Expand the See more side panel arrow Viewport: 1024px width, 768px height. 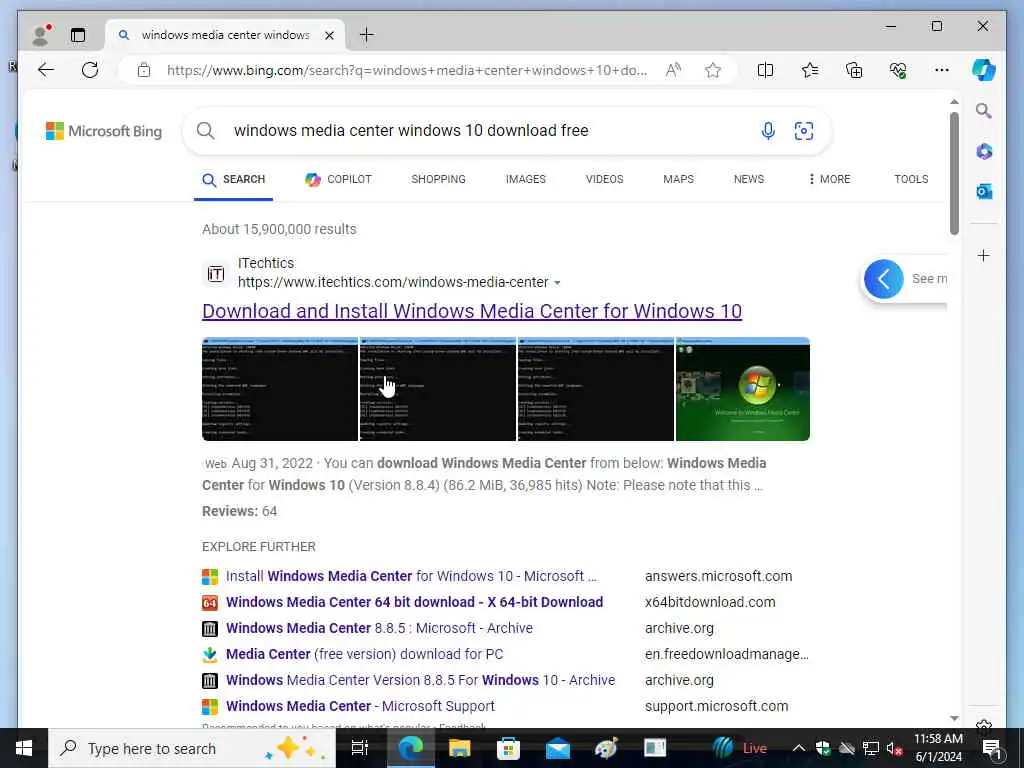[884, 279]
